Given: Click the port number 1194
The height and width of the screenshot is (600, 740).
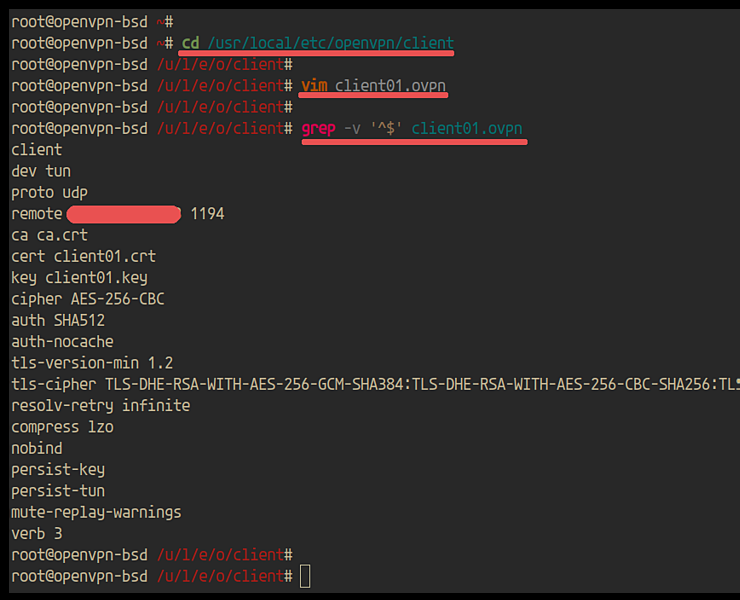Looking at the screenshot, I should [x=207, y=214].
